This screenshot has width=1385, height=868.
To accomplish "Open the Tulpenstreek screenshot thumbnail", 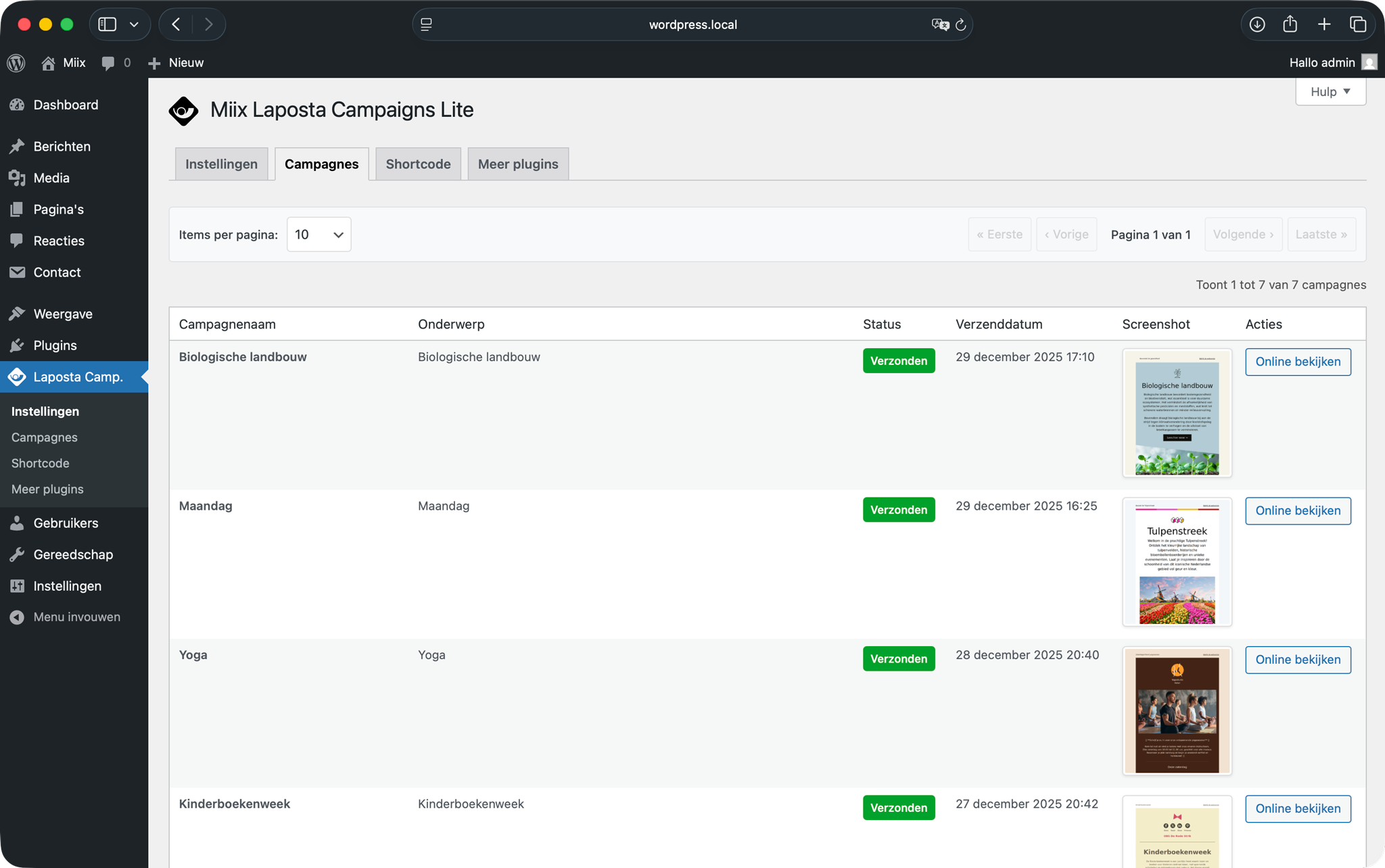I will 1176,562.
